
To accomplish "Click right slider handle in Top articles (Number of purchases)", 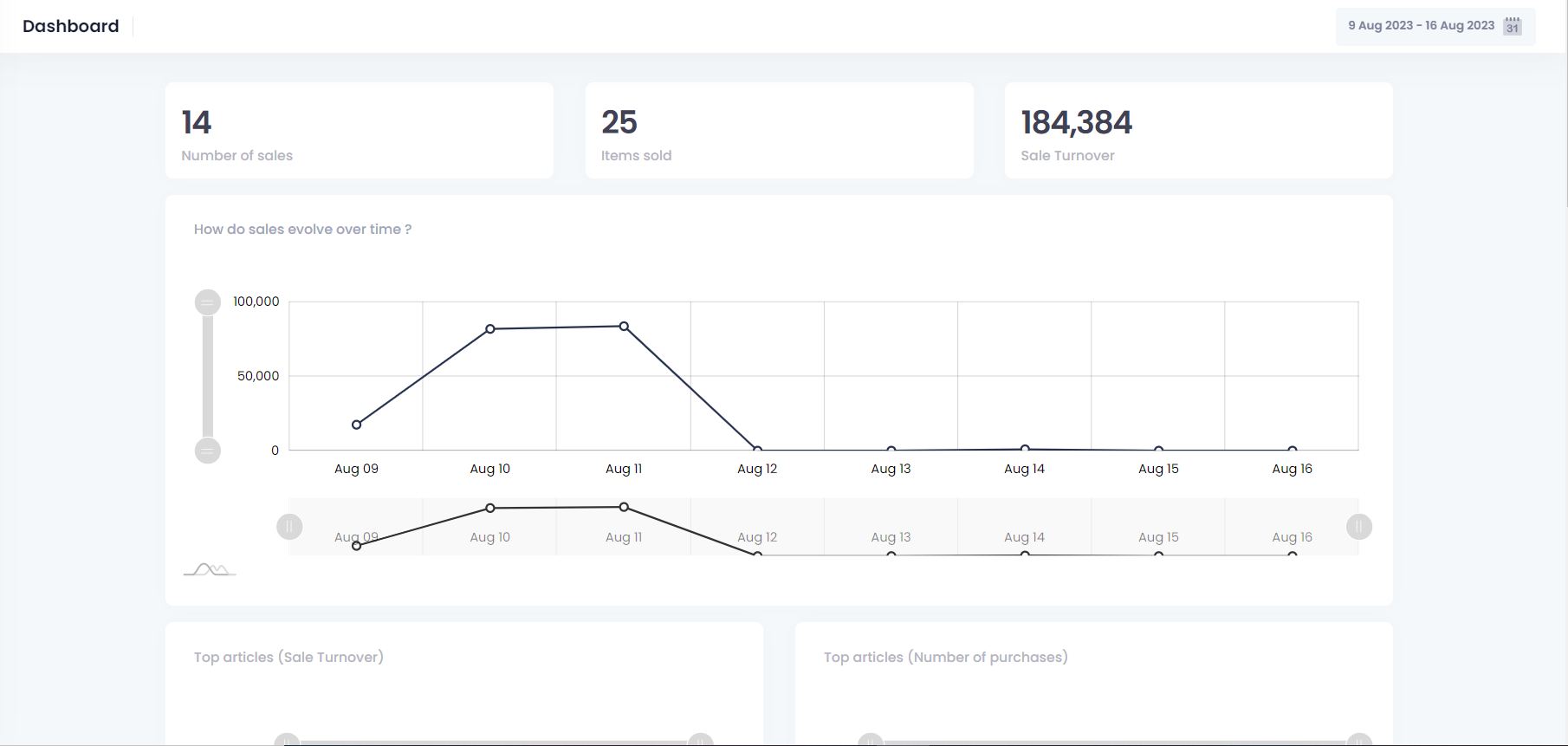I will pyautogui.click(x=1359, y=741).
